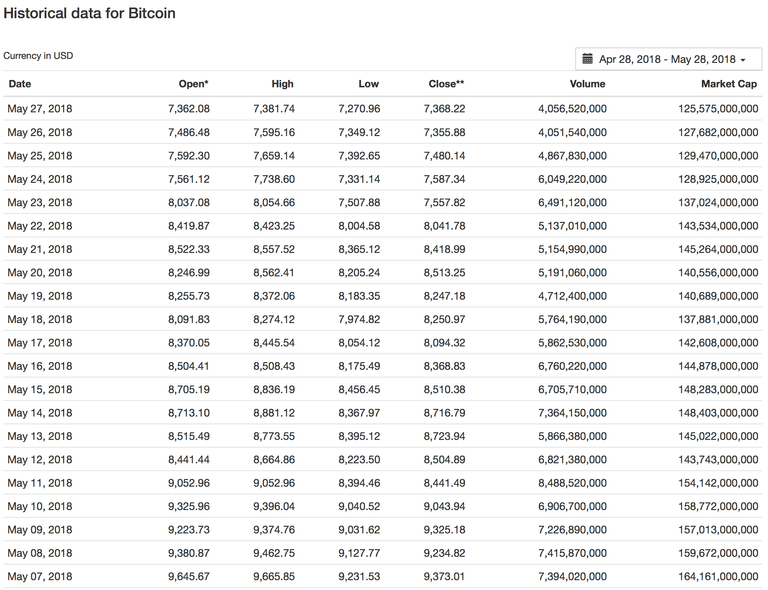Viewport: 768px width, 590px height.
Task: Click the Currency in USD label
Action: pos(38,56)
